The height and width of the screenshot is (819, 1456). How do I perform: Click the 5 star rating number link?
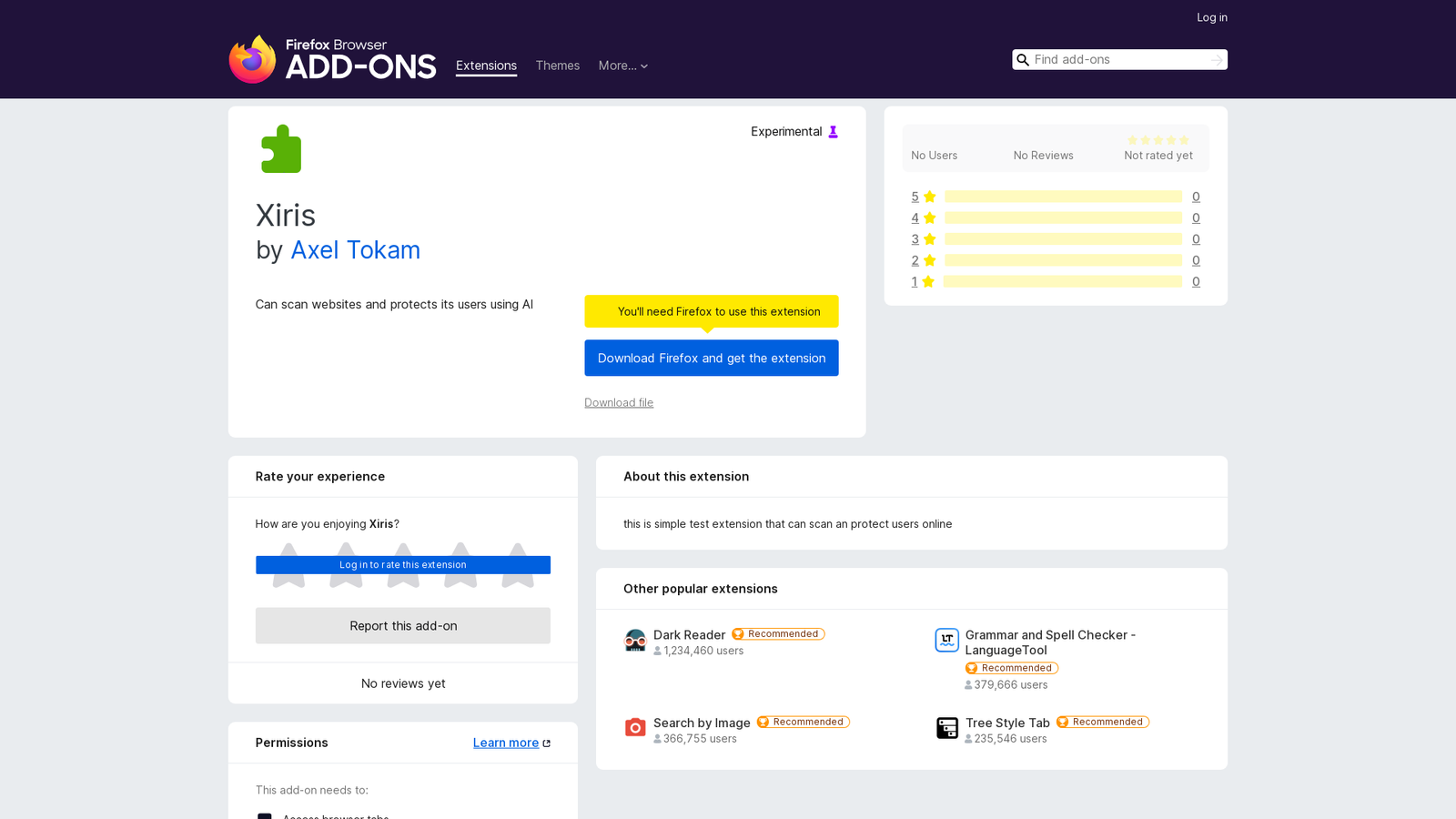[x=915, y=197]
